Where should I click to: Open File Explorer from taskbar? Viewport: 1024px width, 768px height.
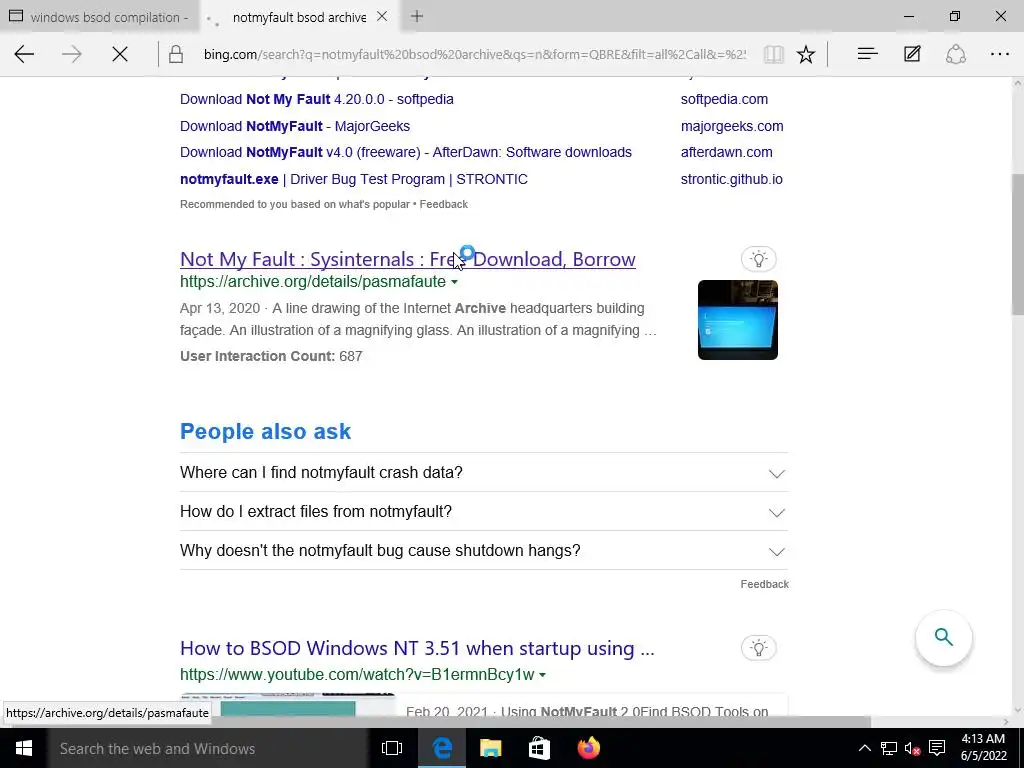[x=490, y=748]
